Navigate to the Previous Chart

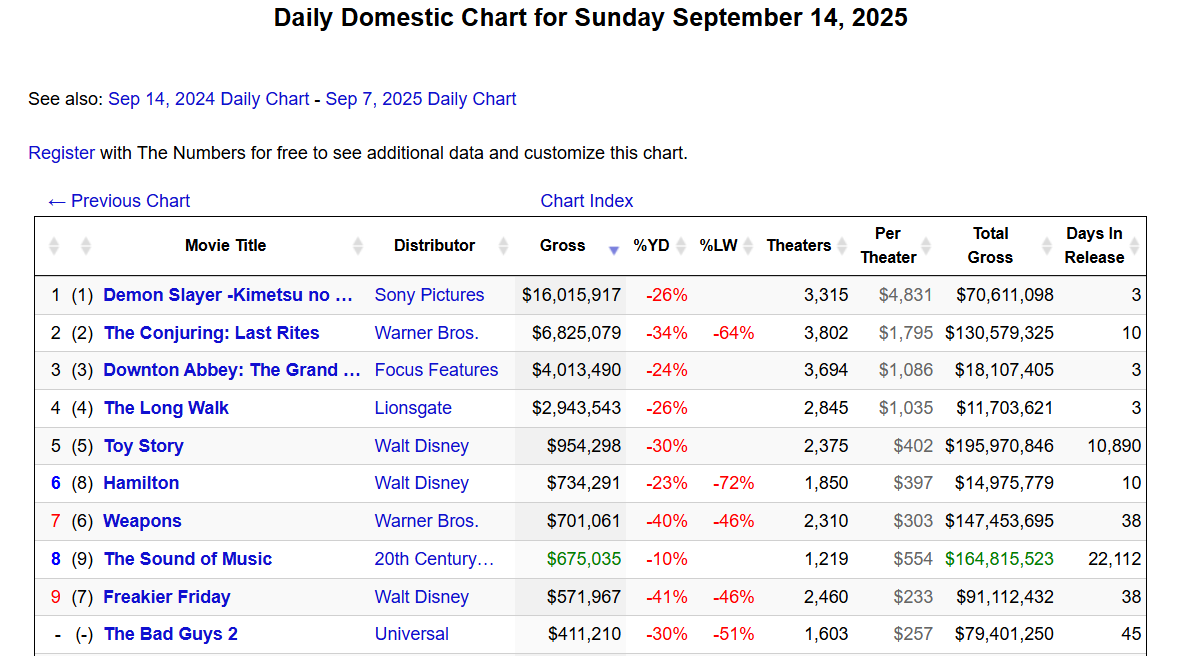click(119, 201)
